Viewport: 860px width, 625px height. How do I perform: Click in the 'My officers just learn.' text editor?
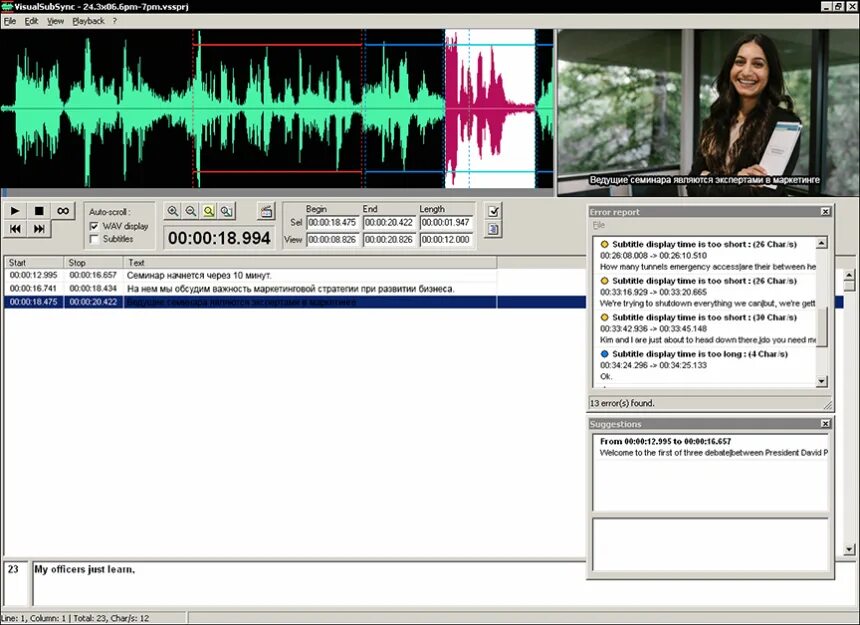pos(309,583)
